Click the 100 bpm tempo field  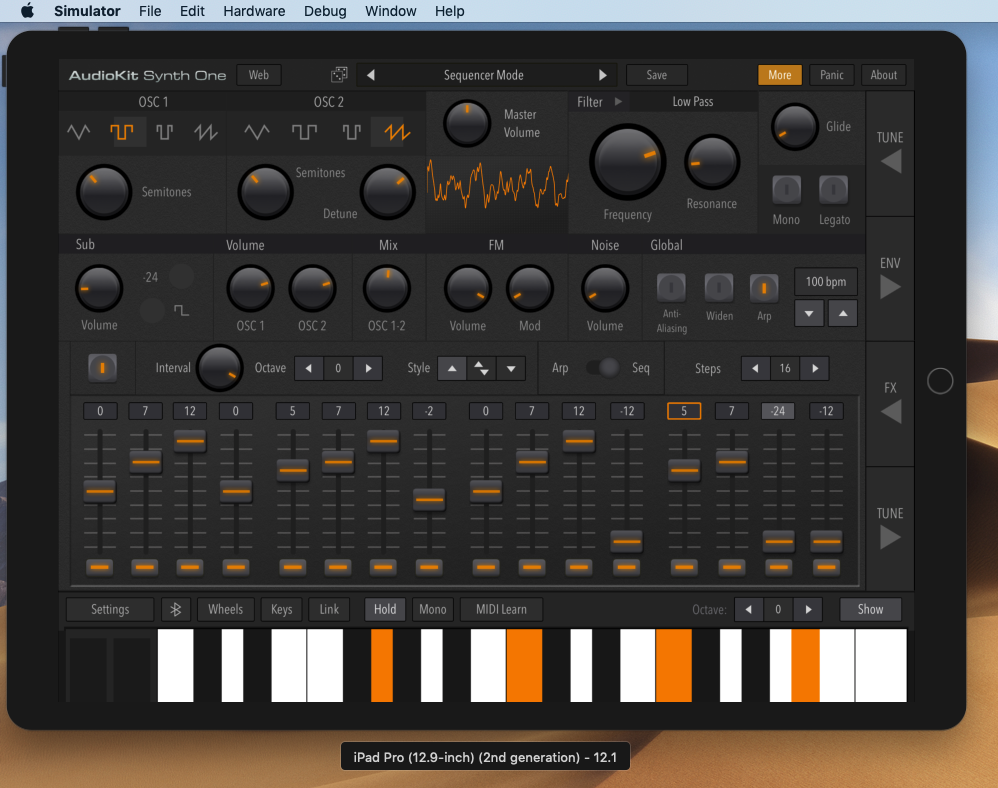pyautogui.click(x=826, y=281)
